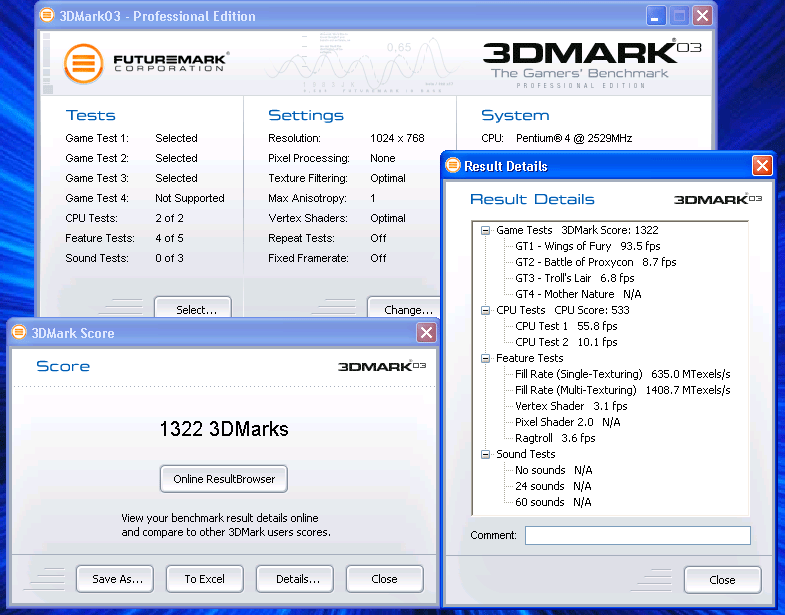Select GT3 - Troll's Lair row
785x615 pixels.
tap(574, 278)
